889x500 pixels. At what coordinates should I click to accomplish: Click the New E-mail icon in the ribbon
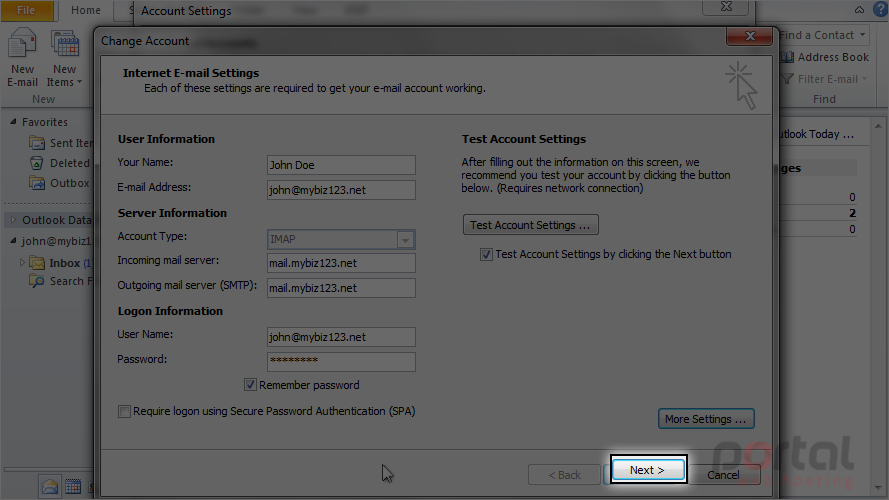pyautogui.click(x=23, y=44)
